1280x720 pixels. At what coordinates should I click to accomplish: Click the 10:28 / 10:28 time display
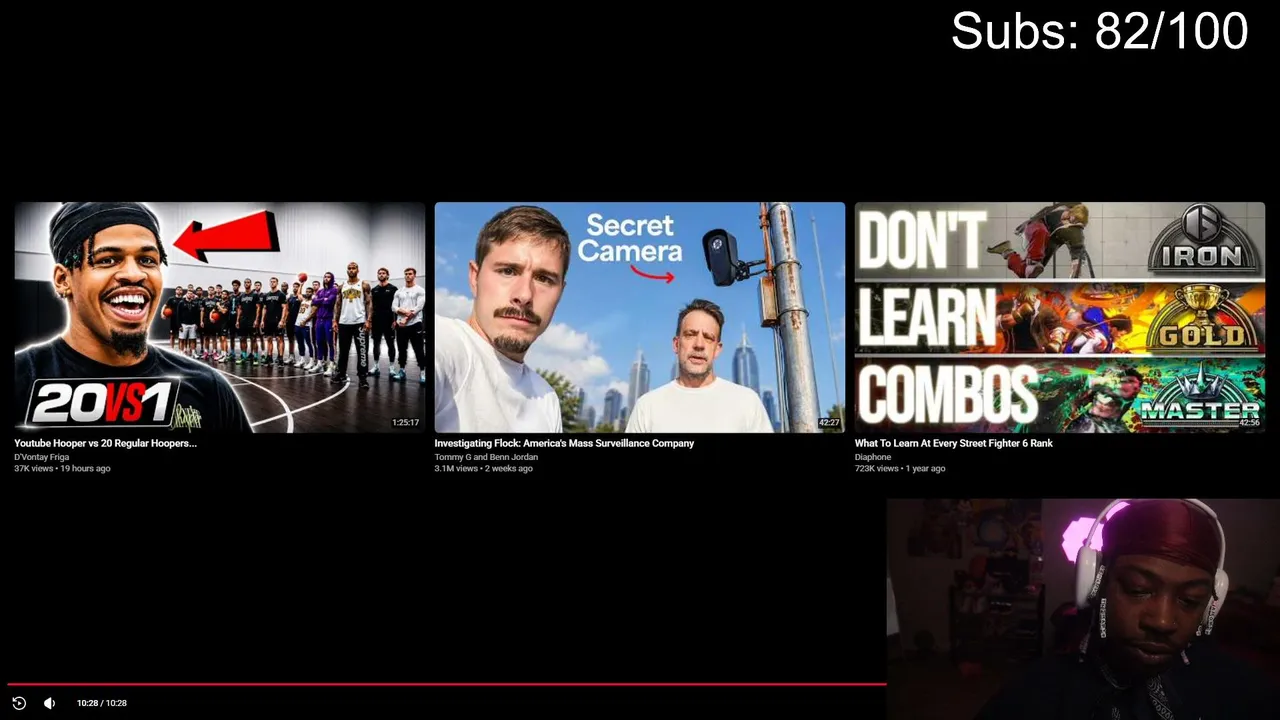tap(102, 703)
